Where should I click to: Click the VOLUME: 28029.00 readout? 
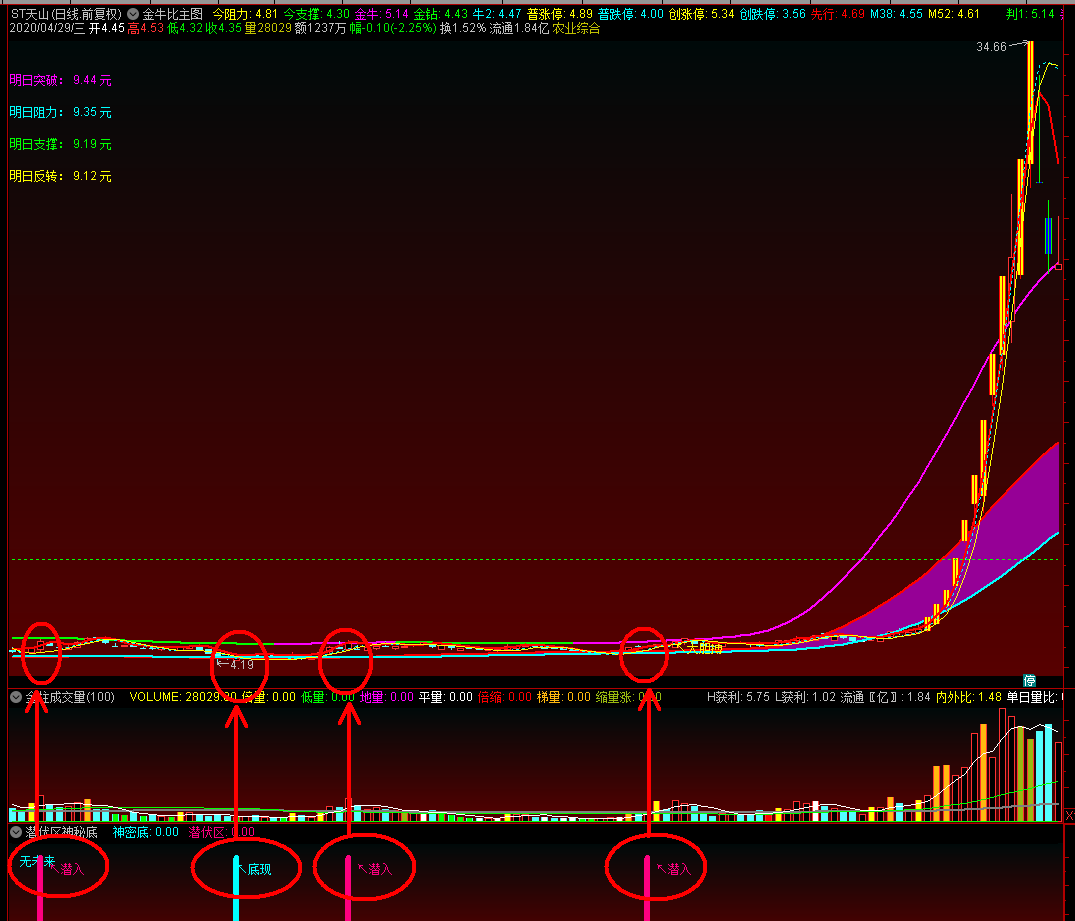tap(183, 697)
